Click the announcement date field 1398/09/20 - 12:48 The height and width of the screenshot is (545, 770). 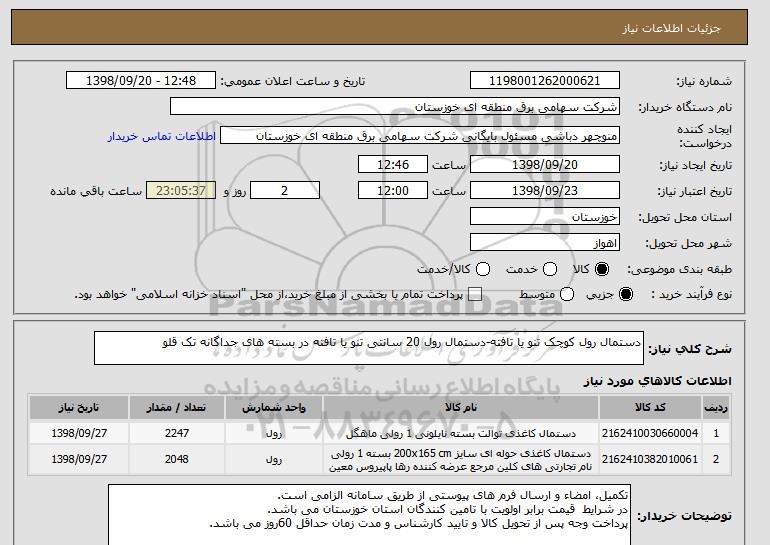pyautogui.click(x=141, y=81)
